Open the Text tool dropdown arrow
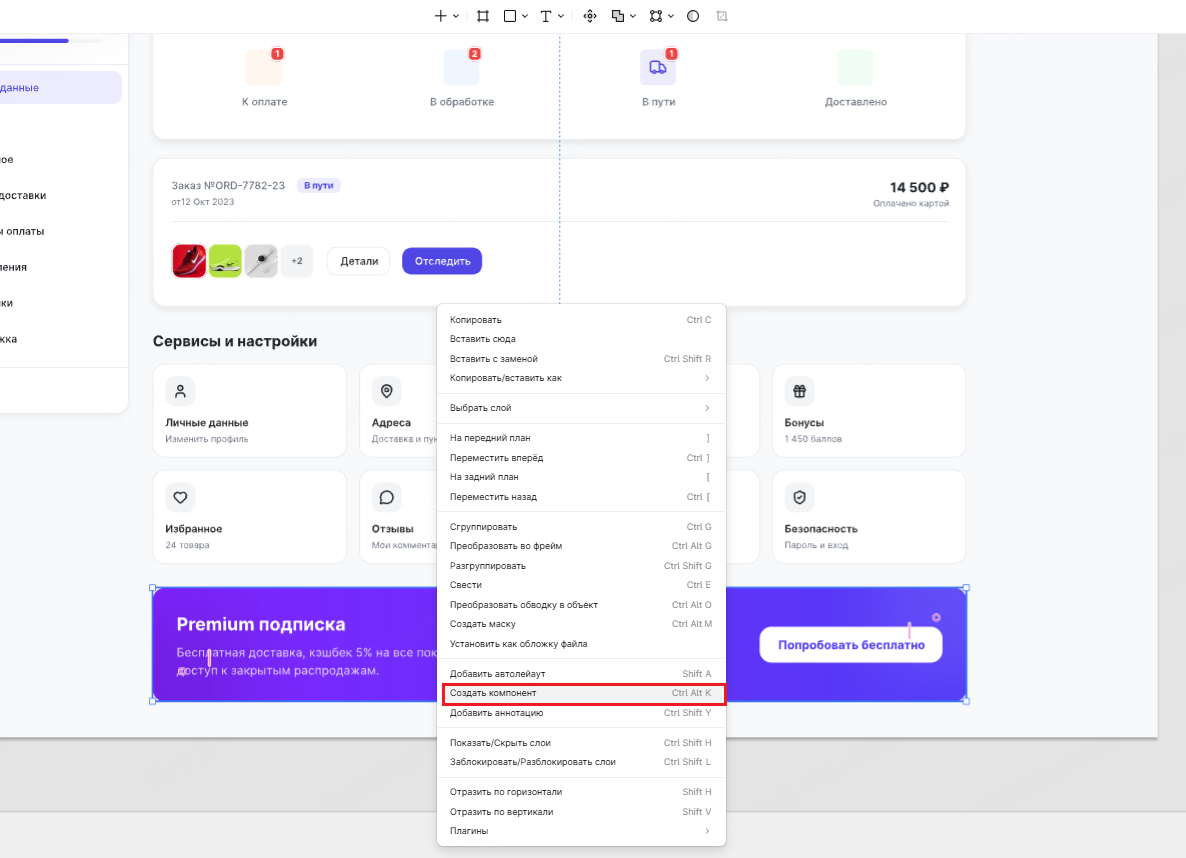Image resolution: width=1186 pixels, height=858 pixels. pos(560,16)
